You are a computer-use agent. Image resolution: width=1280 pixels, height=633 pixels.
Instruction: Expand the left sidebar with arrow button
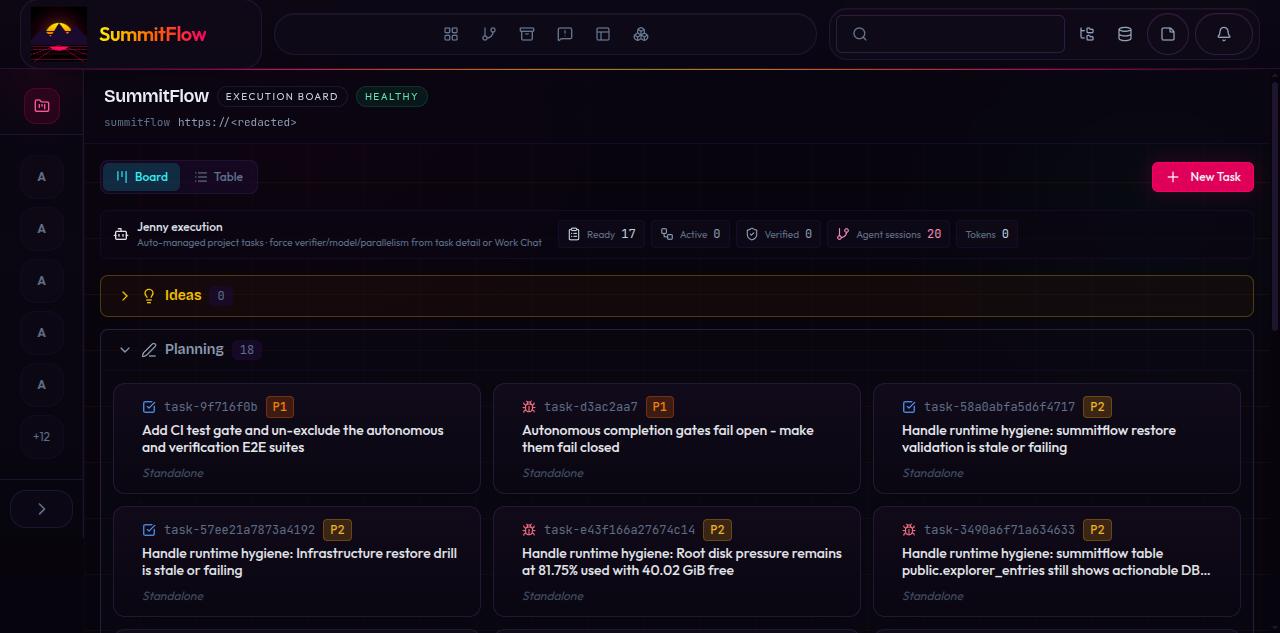(42, 509)
